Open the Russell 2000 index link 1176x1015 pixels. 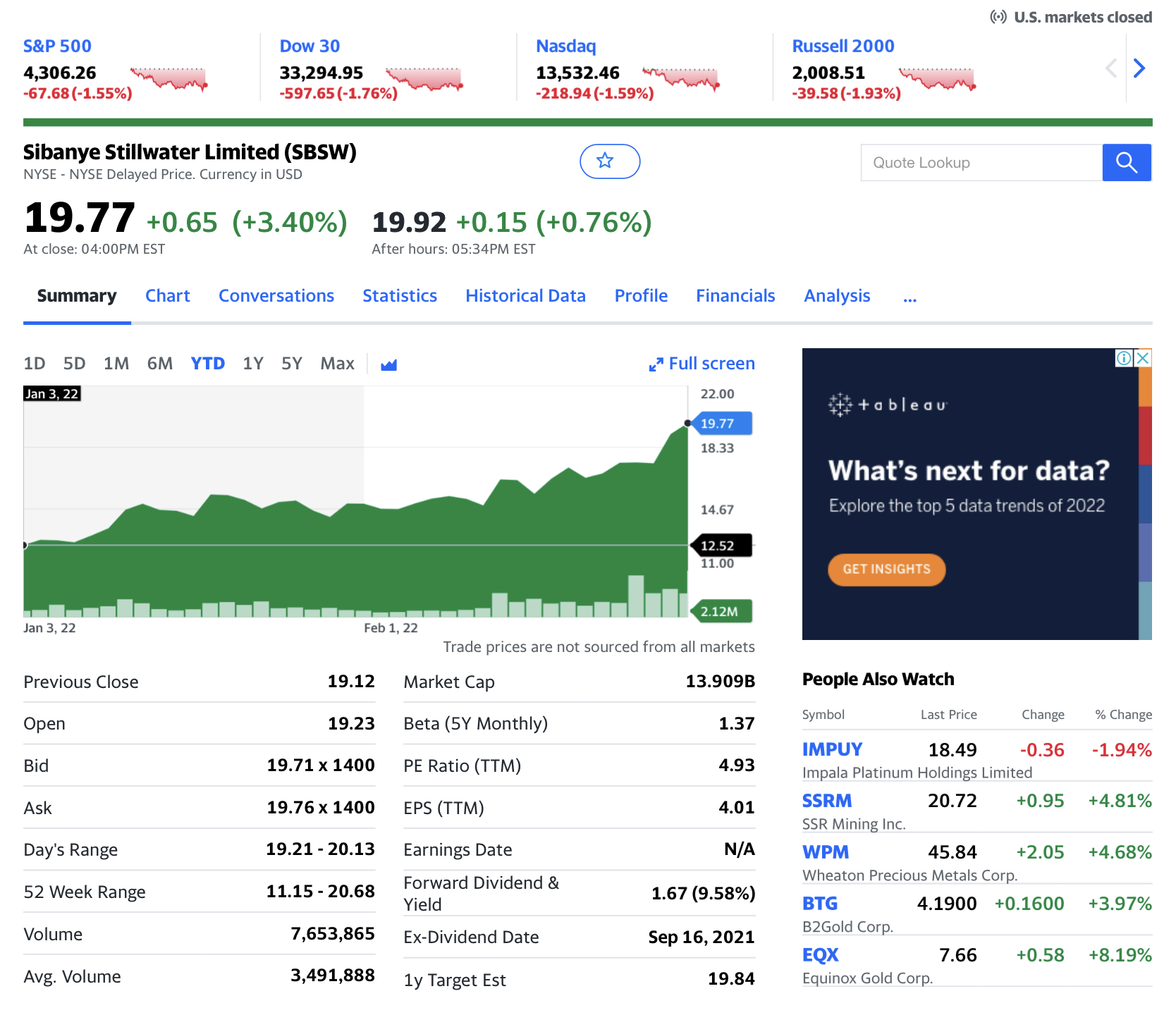pyautogui.click(x=843, y=47)
